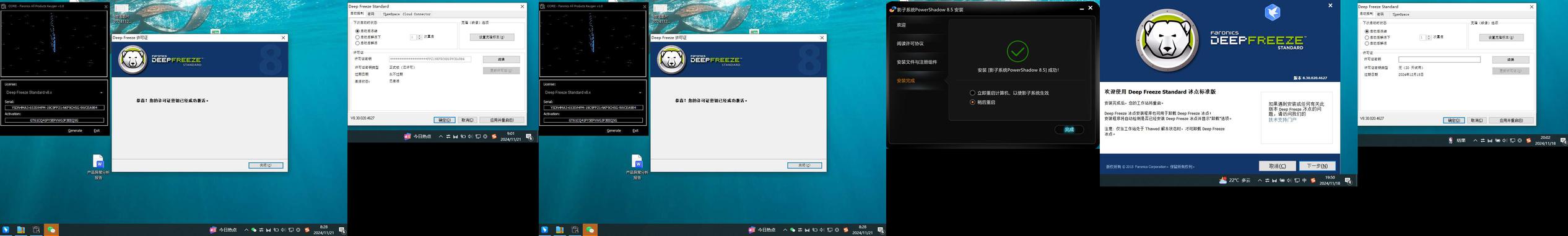Click 确定 in the licensed Deep Freeze window
The width and height of the screenshot is (1568, 236).
point(444,120)
